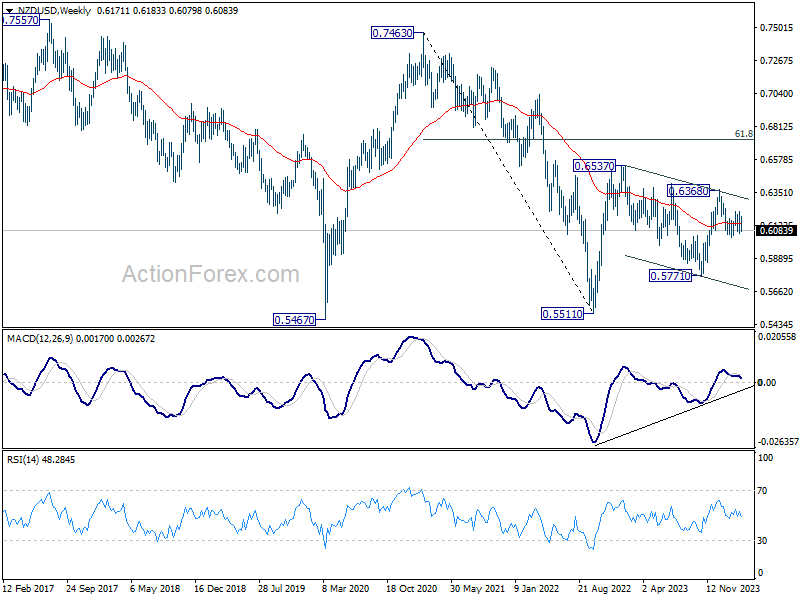The image size is (800, 600).
Task: Click the 12 Feb 2017 date label
Action: pos(29,589)
